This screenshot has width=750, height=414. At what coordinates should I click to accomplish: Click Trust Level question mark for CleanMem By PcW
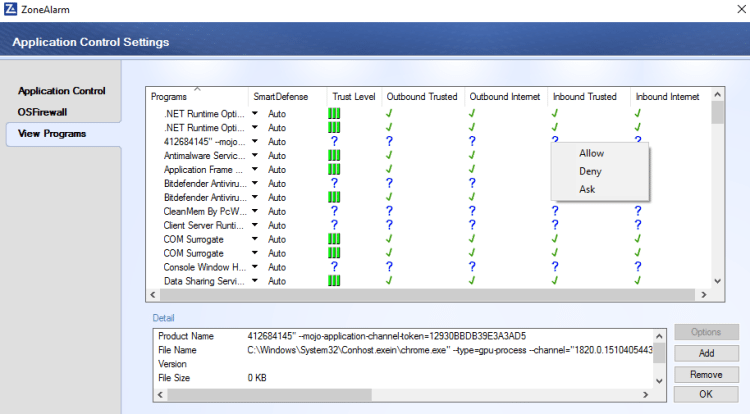pos(334,211)
